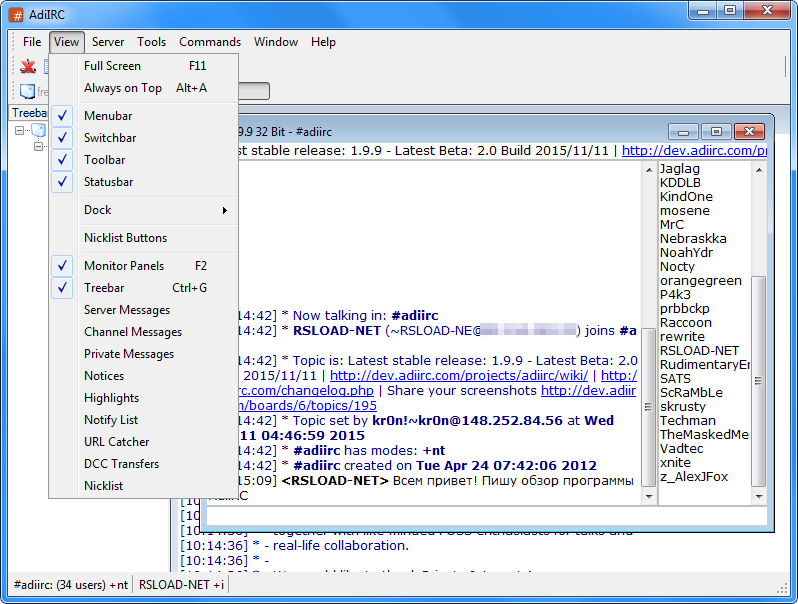798x604 pixels.
Task: Expand the Dock submenu
Action: tap(144, 210)
